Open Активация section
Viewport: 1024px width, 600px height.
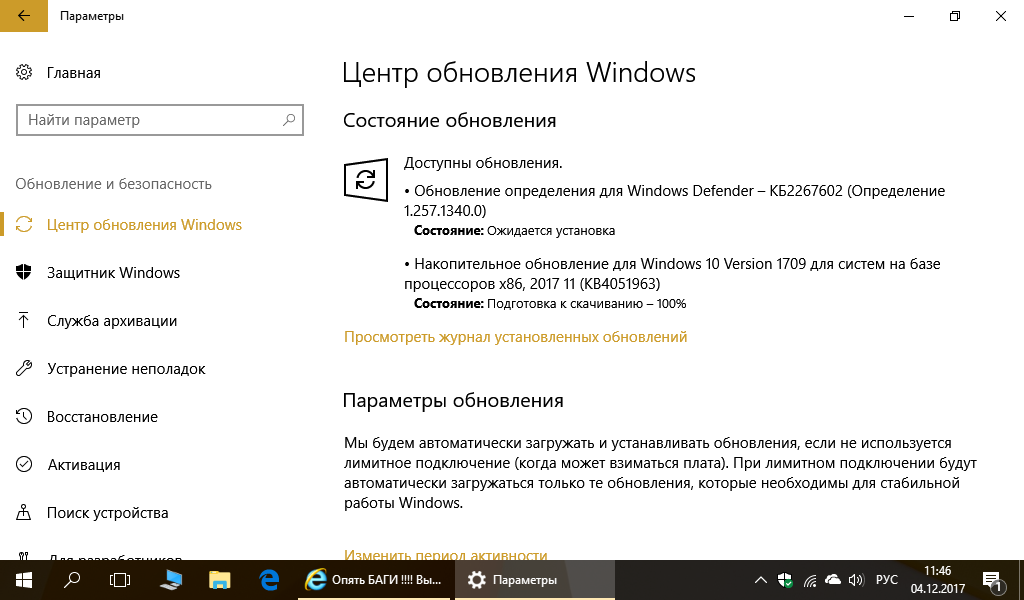84,464
